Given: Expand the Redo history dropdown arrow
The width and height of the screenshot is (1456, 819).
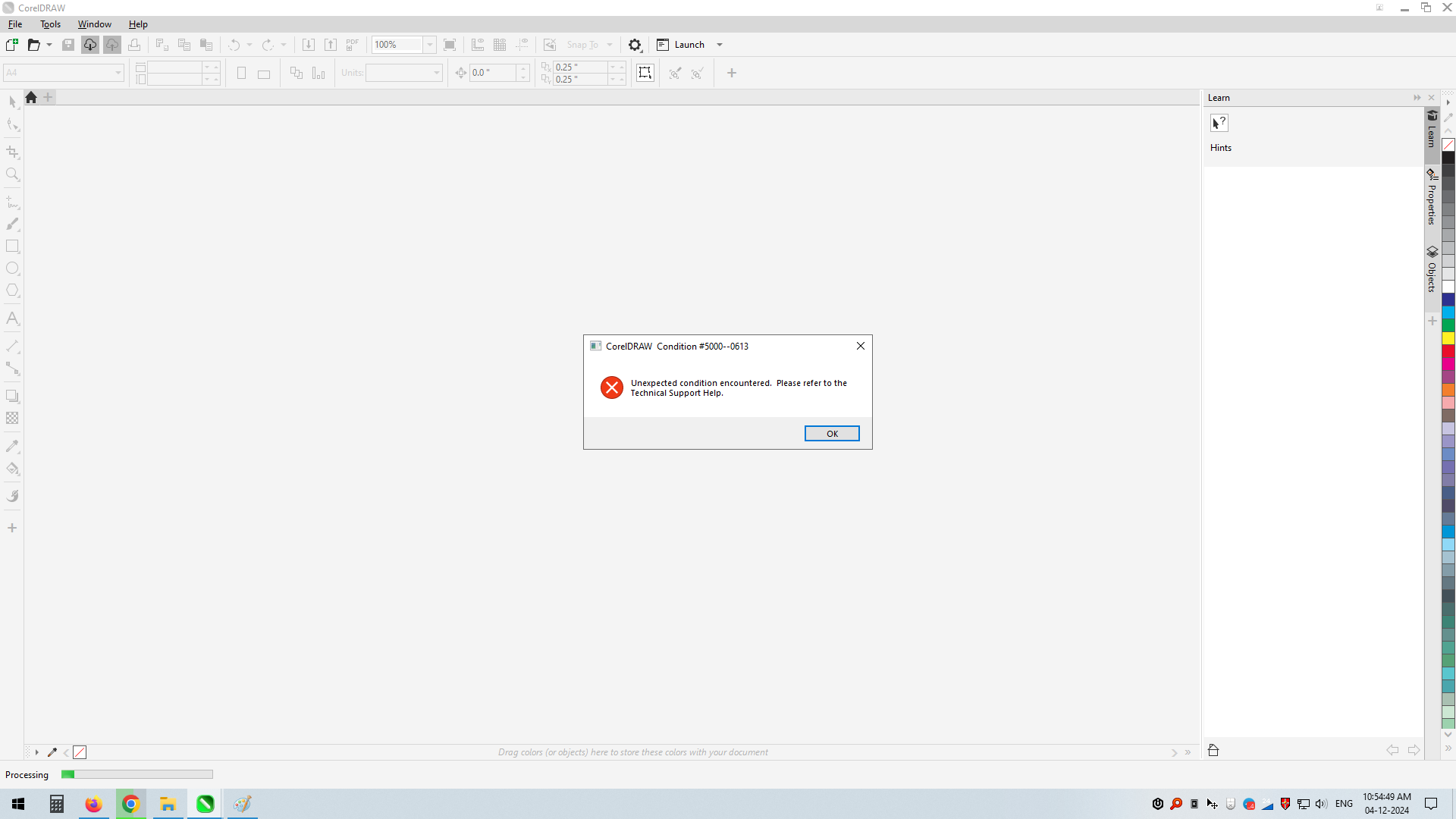Looking at the screenshot, I should (284, 45).
